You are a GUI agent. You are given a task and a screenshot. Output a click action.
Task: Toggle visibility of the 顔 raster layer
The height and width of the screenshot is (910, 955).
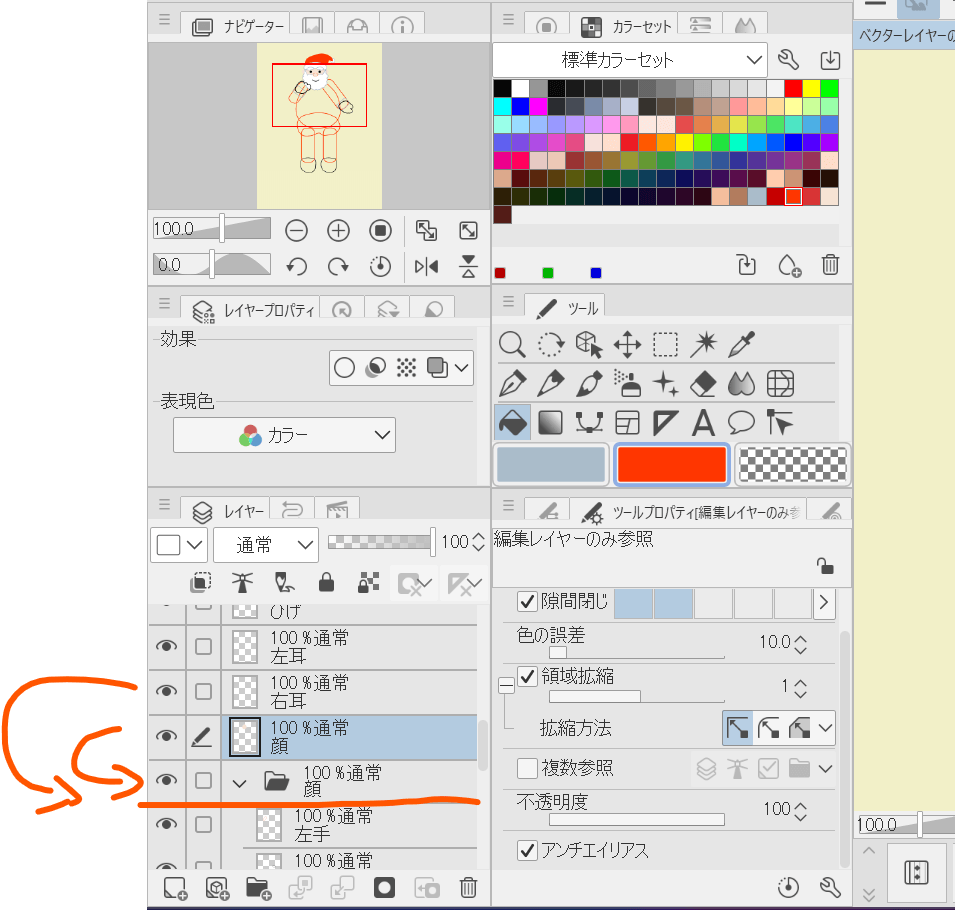[166, 736]
